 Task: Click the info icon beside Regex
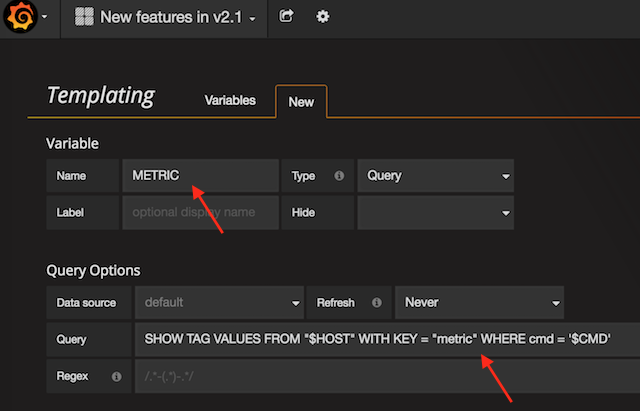117,377
